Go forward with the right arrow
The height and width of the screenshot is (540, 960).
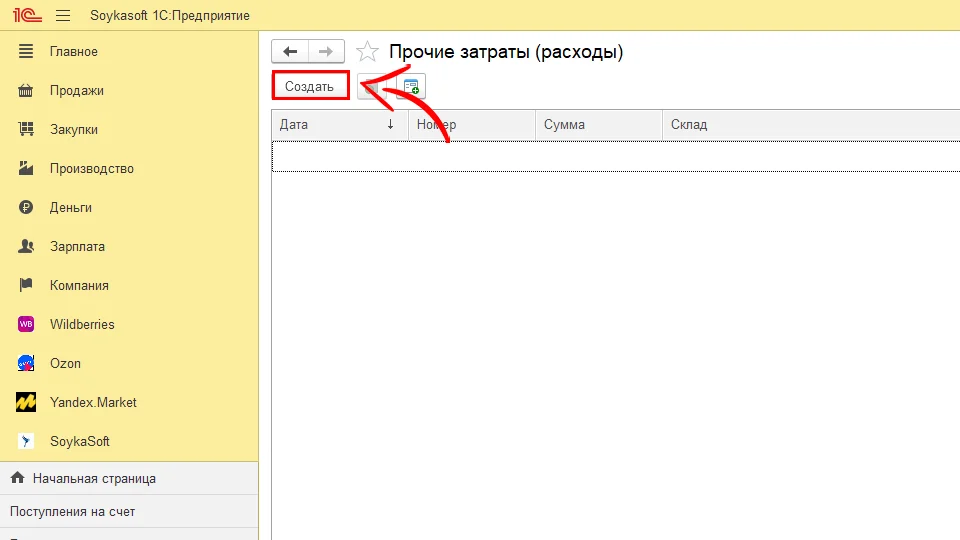tap(326, 52)
